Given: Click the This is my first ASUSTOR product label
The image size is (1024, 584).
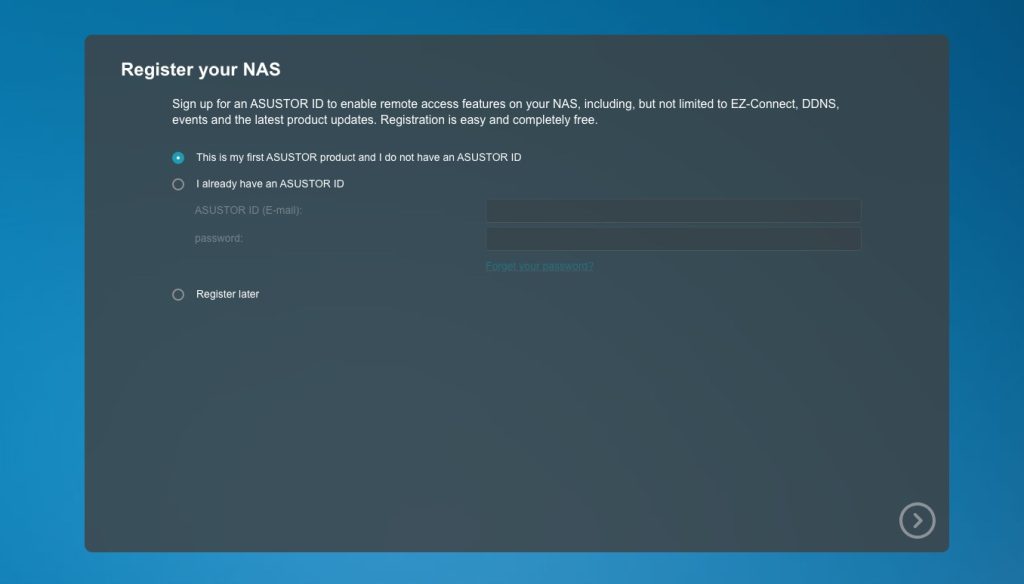Looking at the screenshot, I should pyautogui.click(x=359, y=157).
